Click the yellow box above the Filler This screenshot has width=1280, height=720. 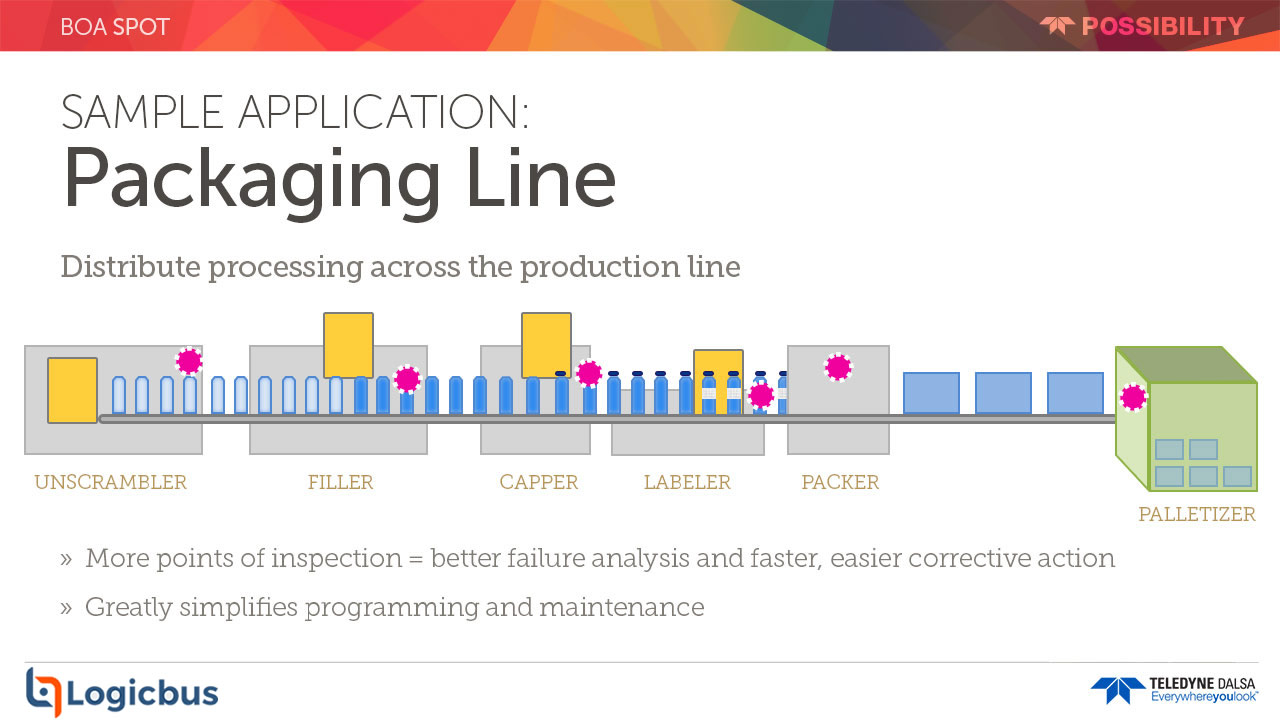click(x=348, y=345)
